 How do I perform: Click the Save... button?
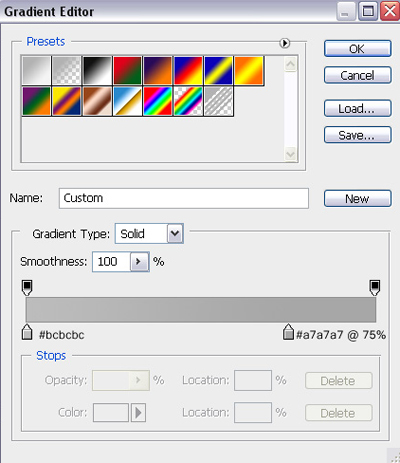357,135
